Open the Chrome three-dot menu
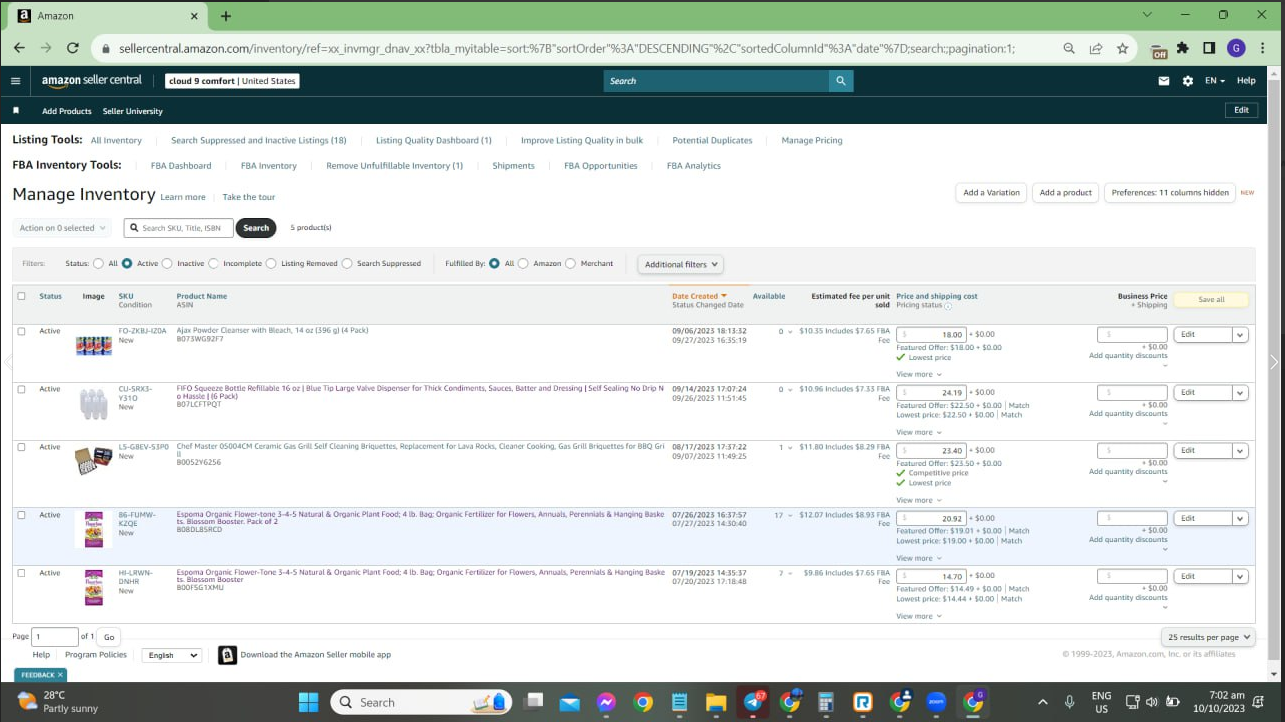Image resolution: width=1285 pixels, height=722 pixels. point(1262,48)
